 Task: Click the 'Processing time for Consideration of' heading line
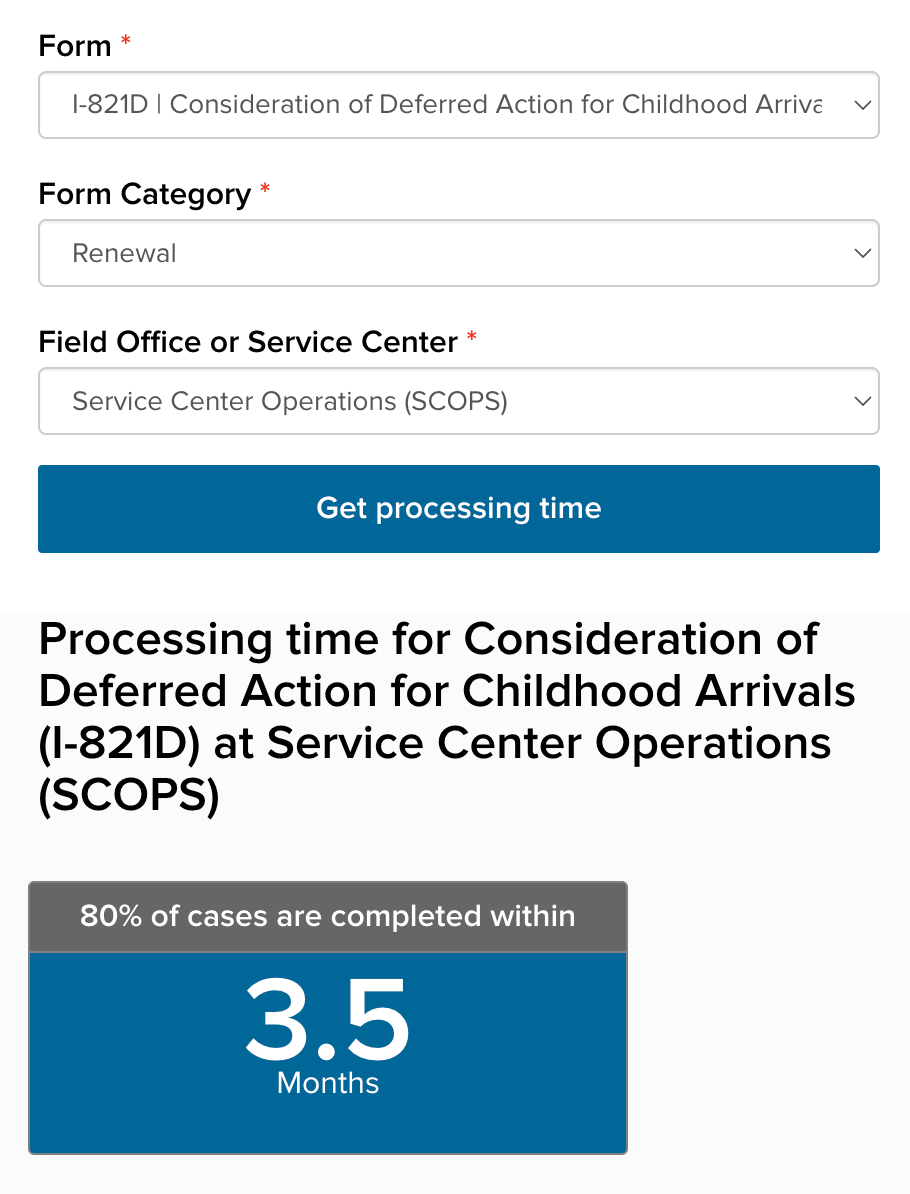pyautogui.click(x=428, y=639)
